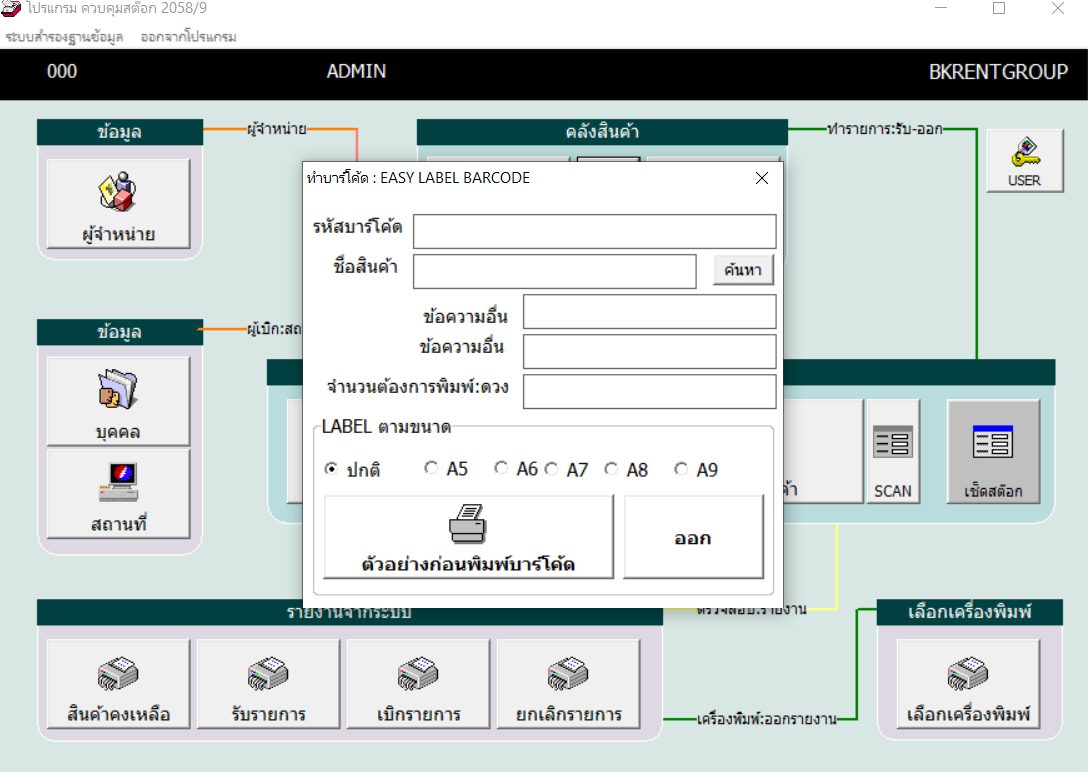The image size is (1088, 772).
Task: Click the ออก exit button in dialog
Action: coord(693,536)
